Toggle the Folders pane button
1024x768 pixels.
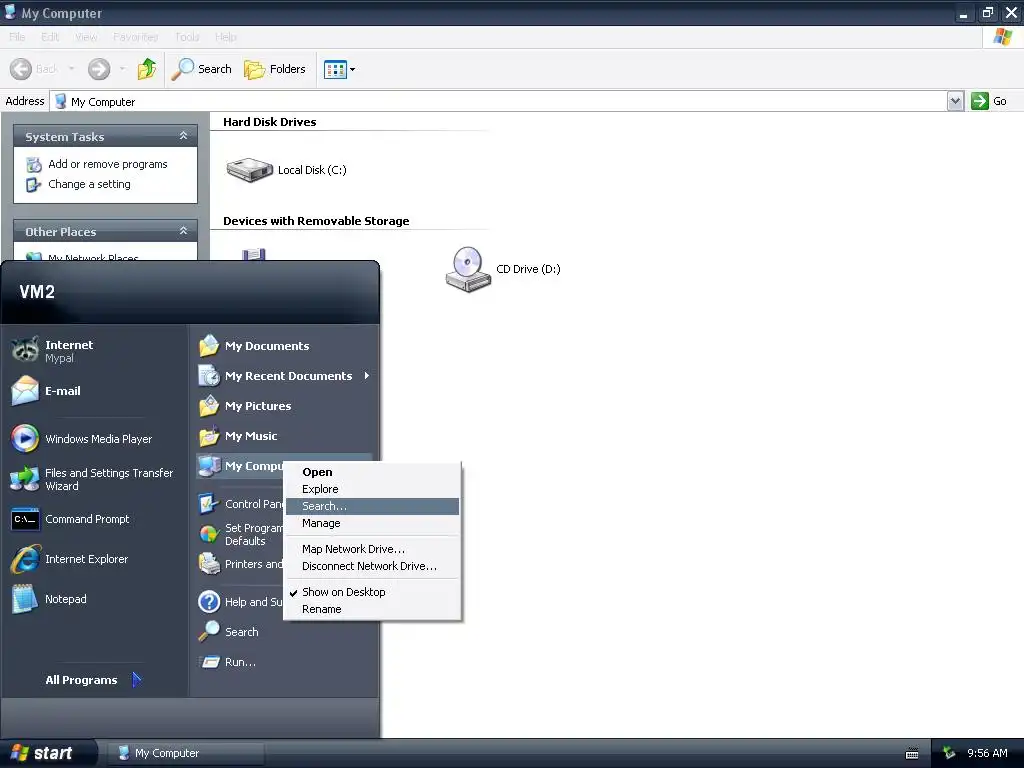[274, 69]
